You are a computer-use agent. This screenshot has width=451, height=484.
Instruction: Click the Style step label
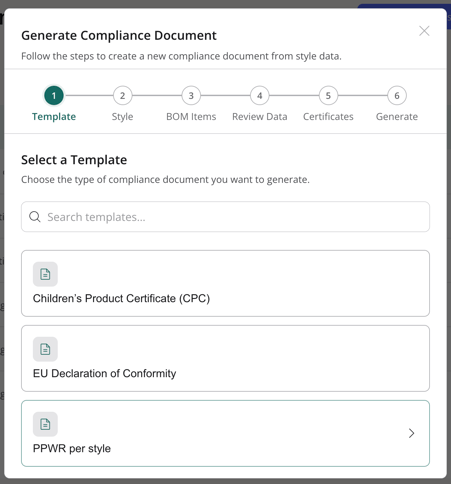pyautogui.click(x=122, y=117)
